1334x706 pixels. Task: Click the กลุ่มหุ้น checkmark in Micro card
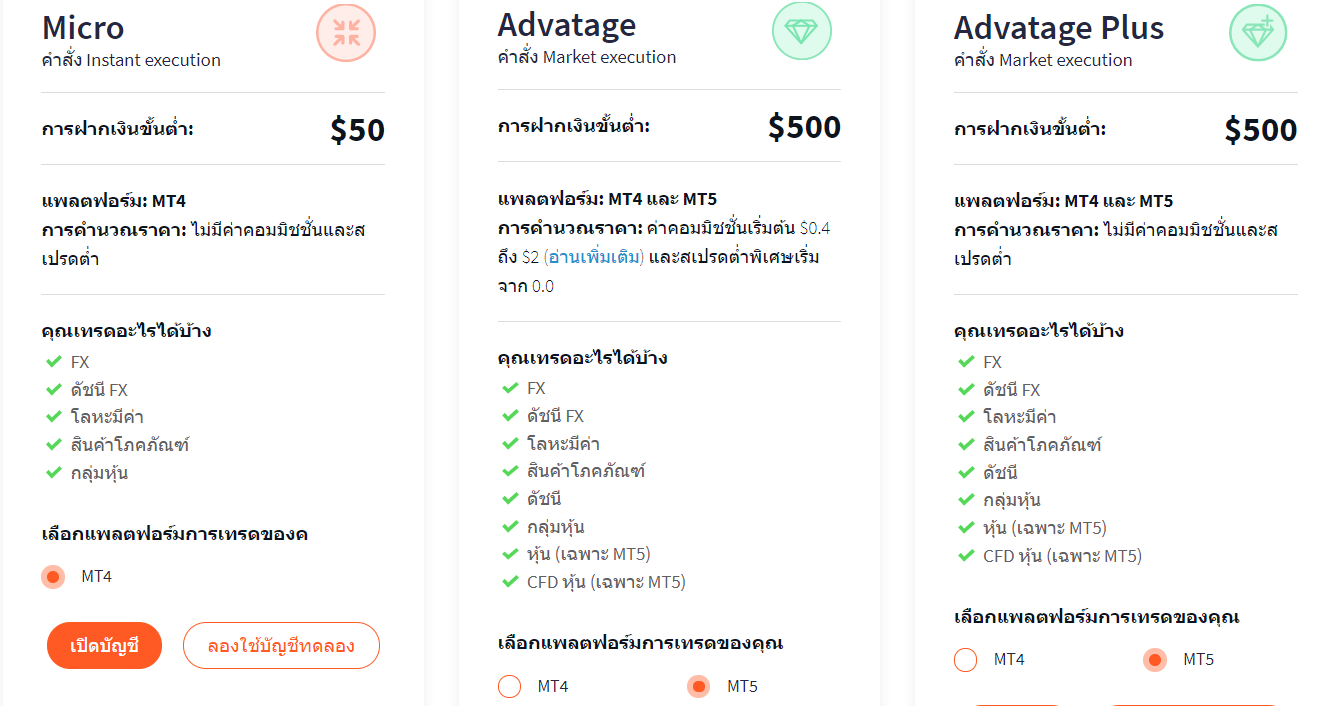click(54, 472)
